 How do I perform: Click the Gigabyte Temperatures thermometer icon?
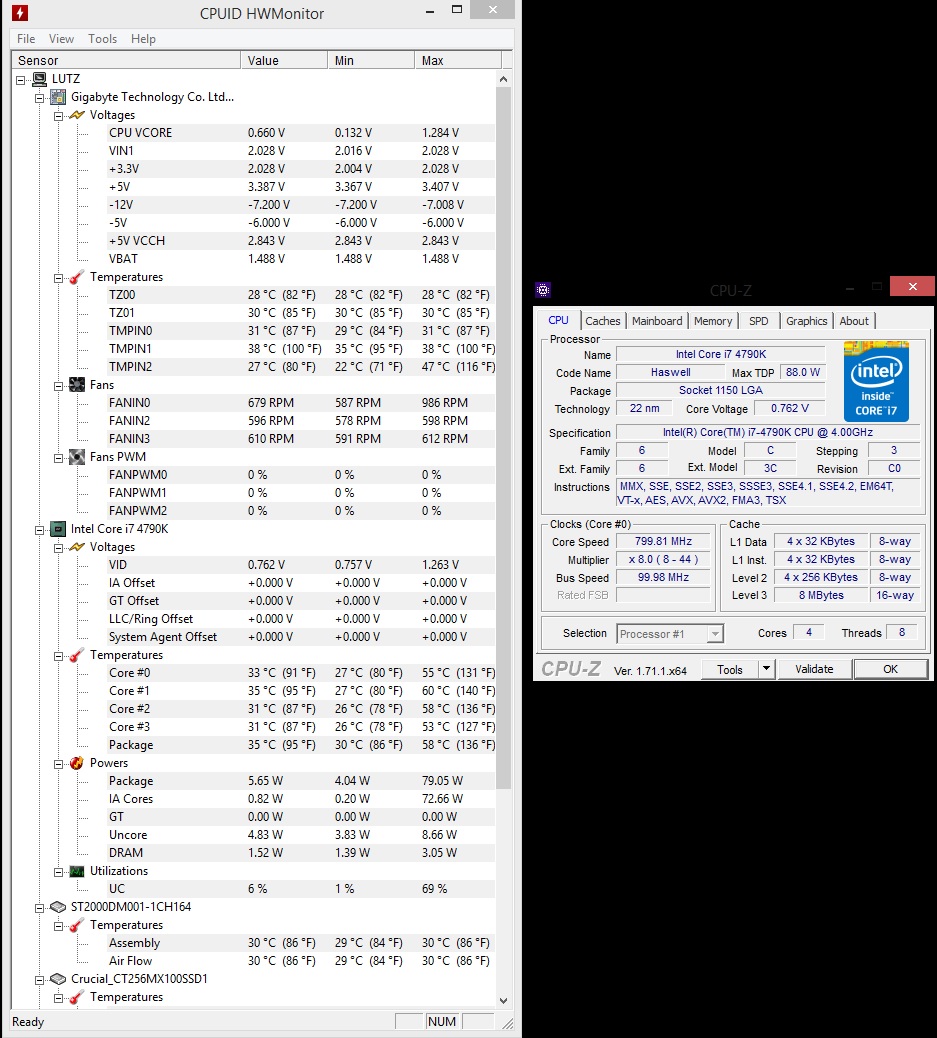click(x=77, y=277)
